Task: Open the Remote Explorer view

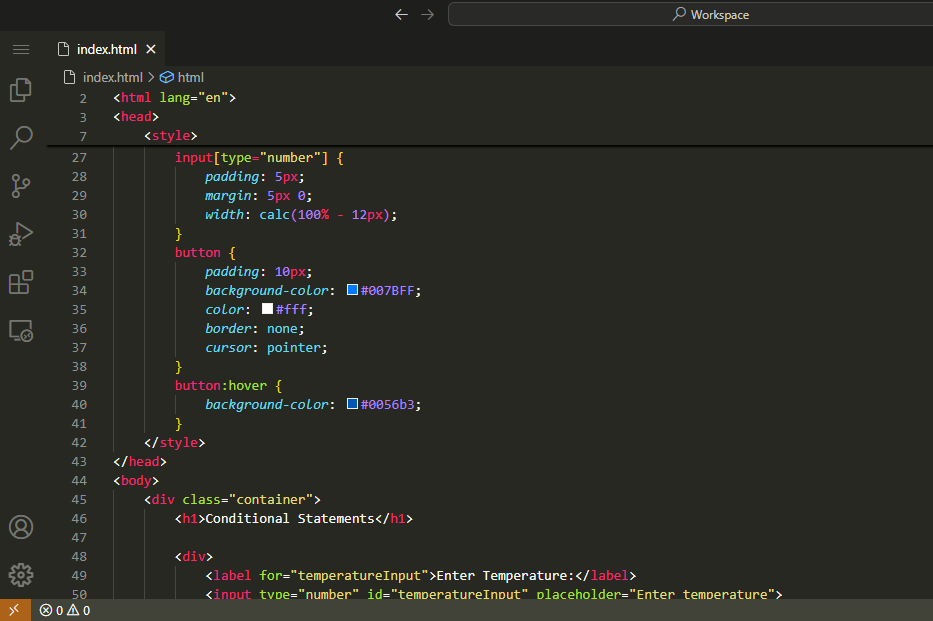Action: (x=21, y=330)
